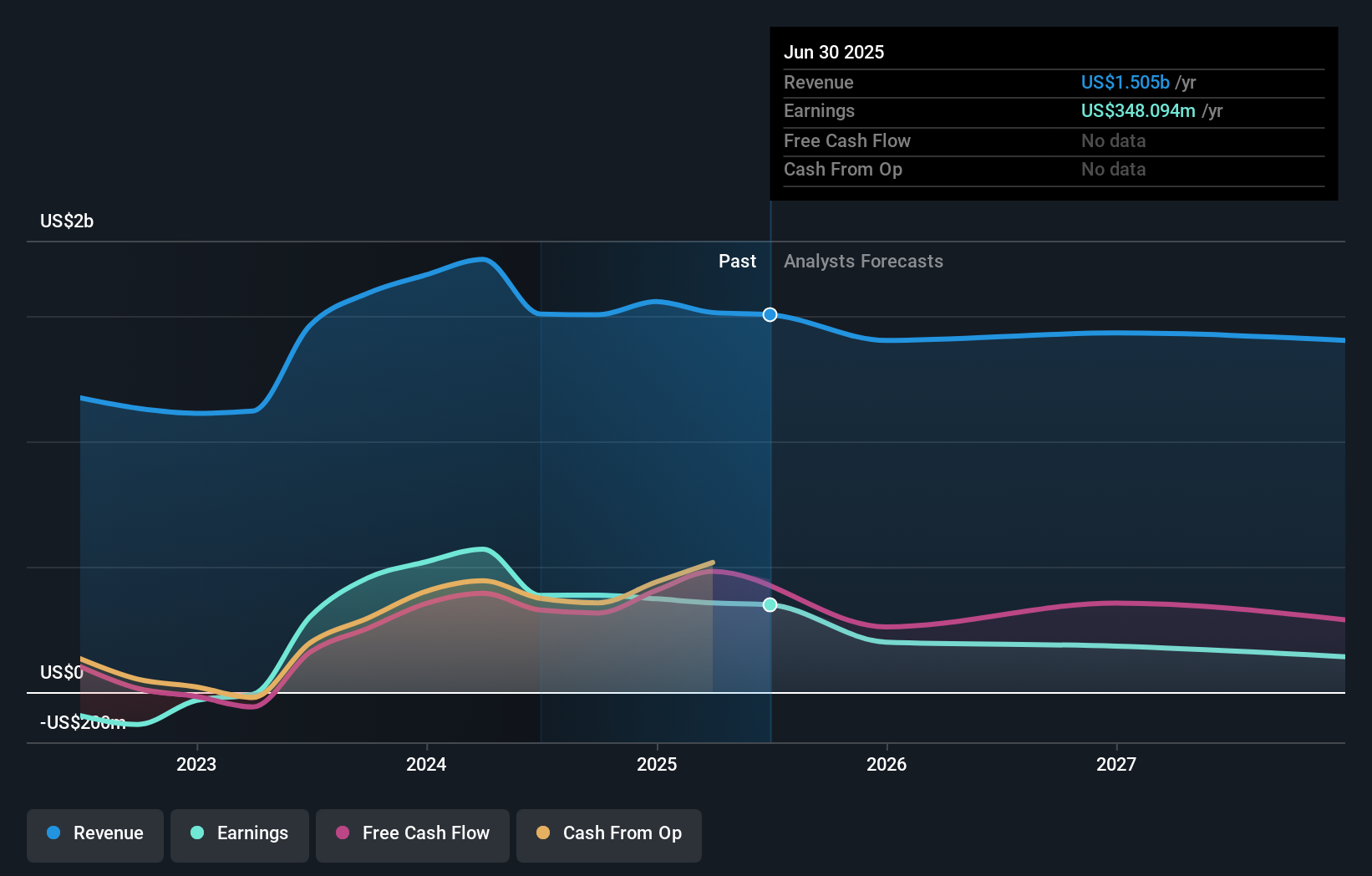The image size is (1372, 876).
Task: Click the tooltip date 'Jun 30 2025'
Action: pyautogui.click(x=834, y=52)
